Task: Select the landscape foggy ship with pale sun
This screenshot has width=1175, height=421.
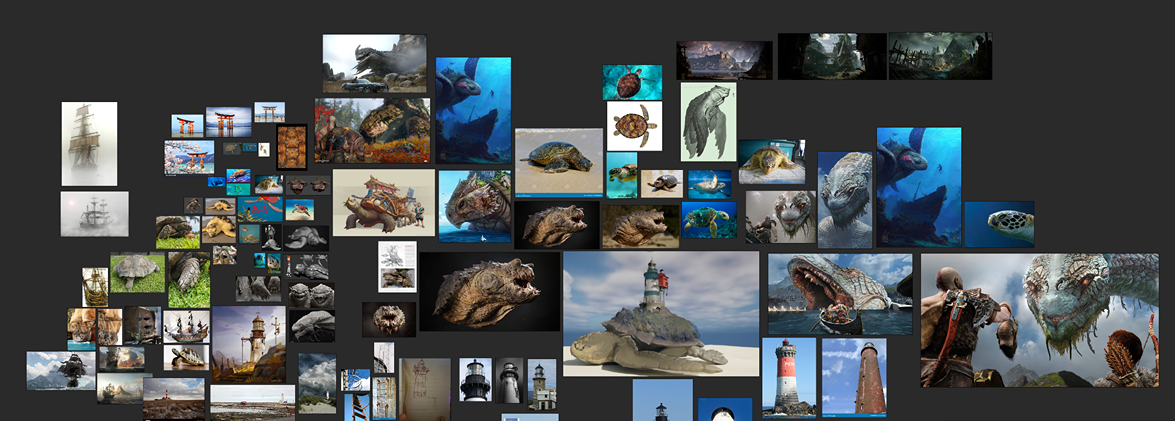Action: [94, 213]
